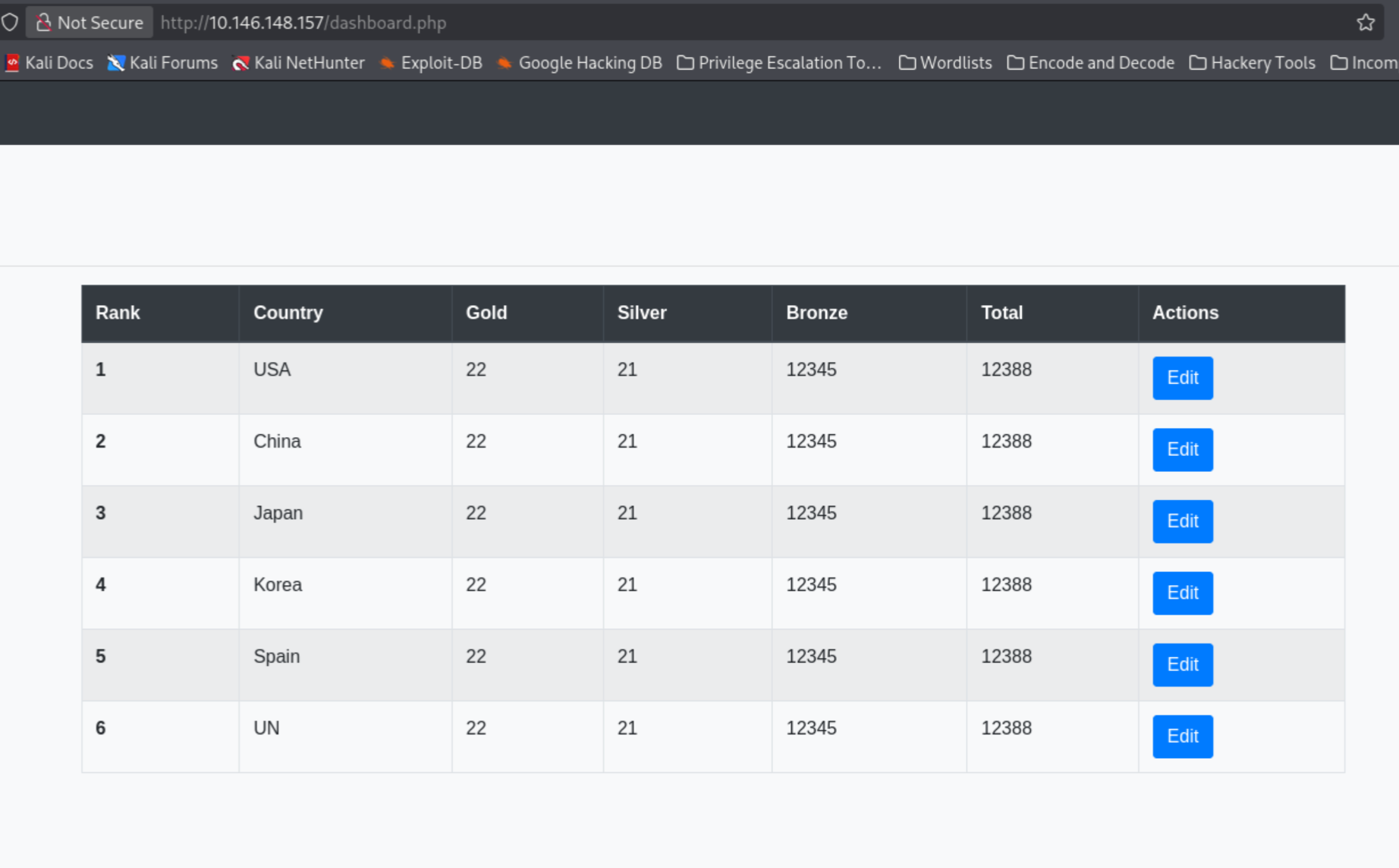Open the Privilege Escalation bookmark folder
The height and width of the screenshot is (868, 1399).
click(780, 63)
